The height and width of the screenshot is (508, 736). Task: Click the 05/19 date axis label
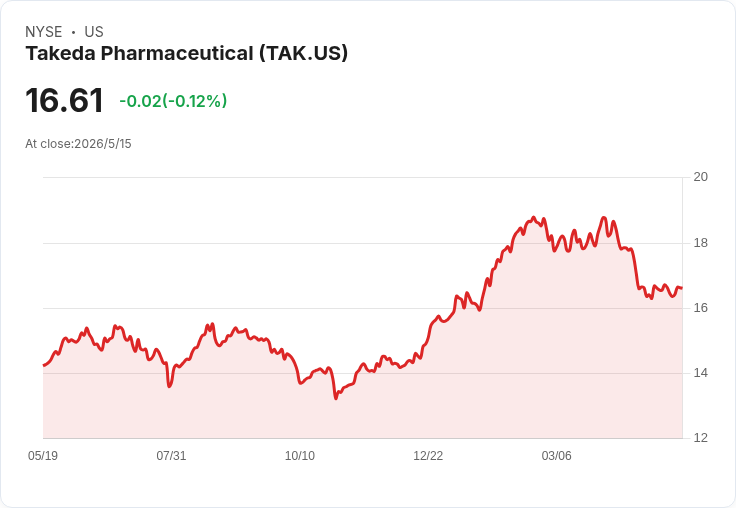point(43,456)
